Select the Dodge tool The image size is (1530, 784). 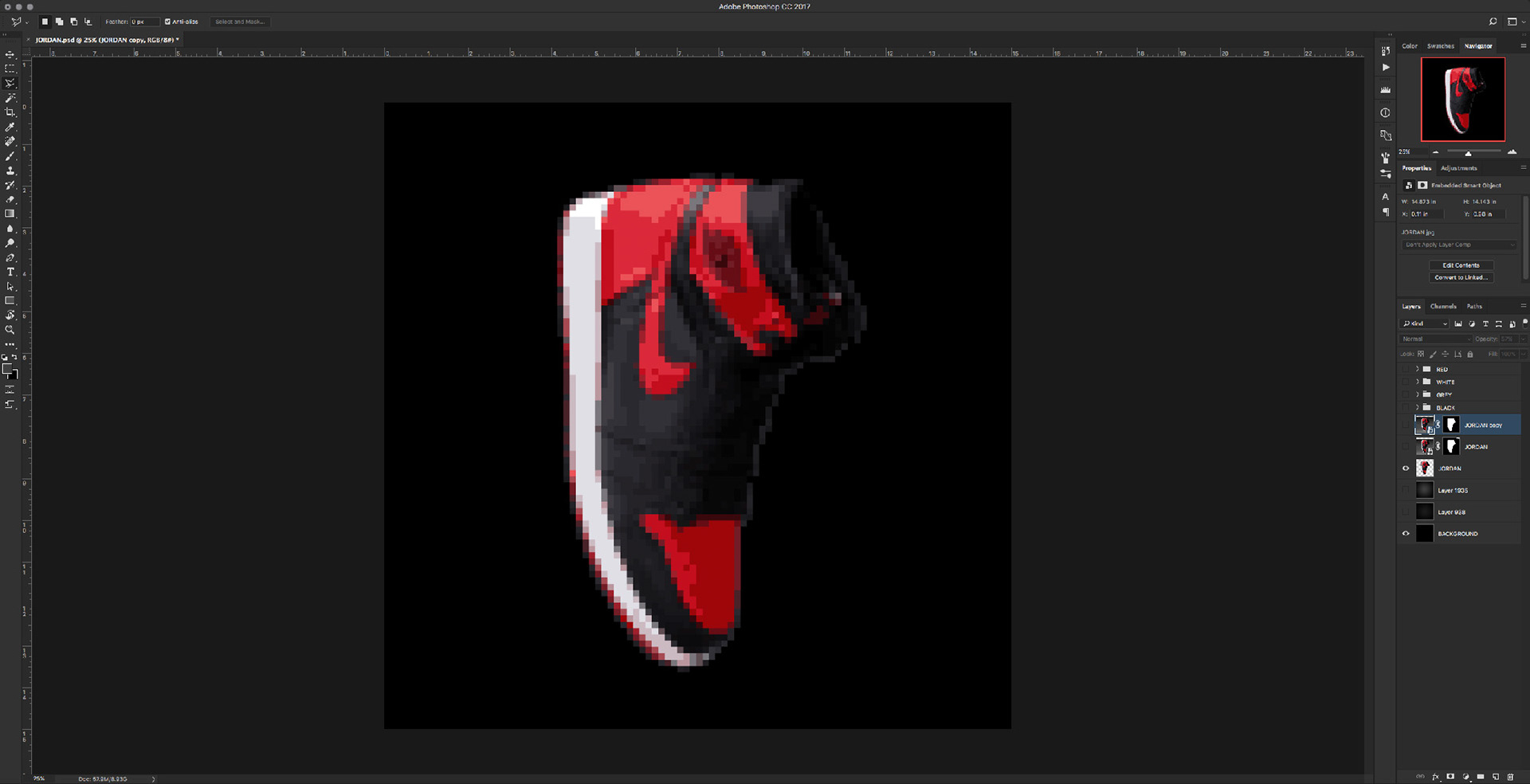pos(10,243)
